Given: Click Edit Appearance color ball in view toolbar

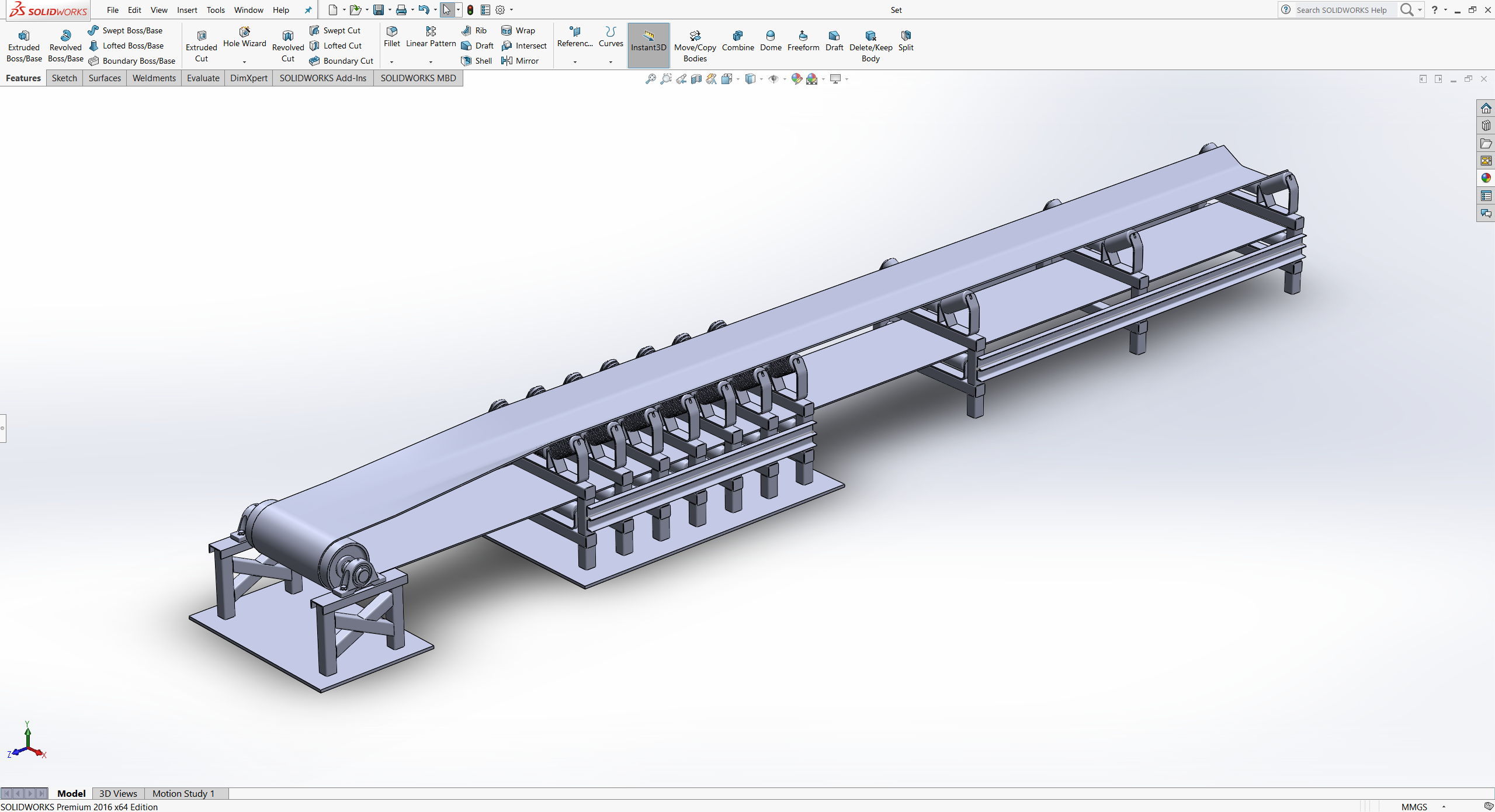Looking at the screenshot, I should 796,78.
